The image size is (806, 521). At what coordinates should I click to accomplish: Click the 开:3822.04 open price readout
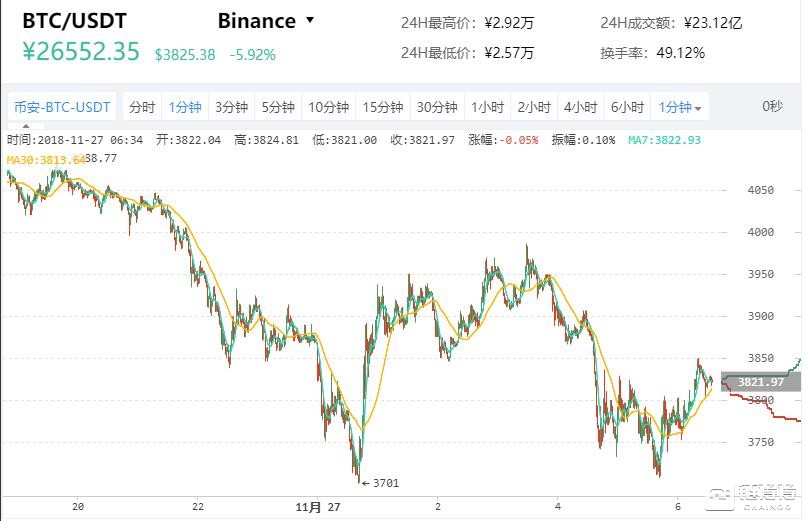coord(189,140)
